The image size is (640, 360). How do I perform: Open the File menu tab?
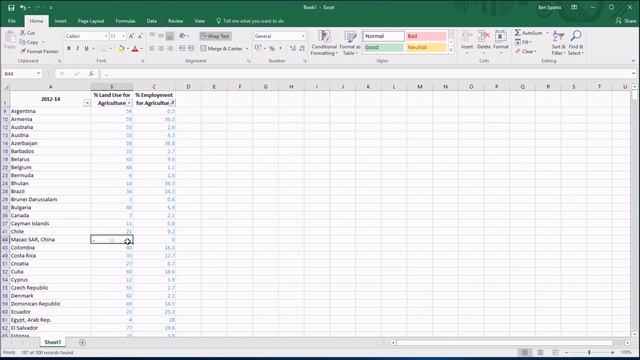coord(11,21)
